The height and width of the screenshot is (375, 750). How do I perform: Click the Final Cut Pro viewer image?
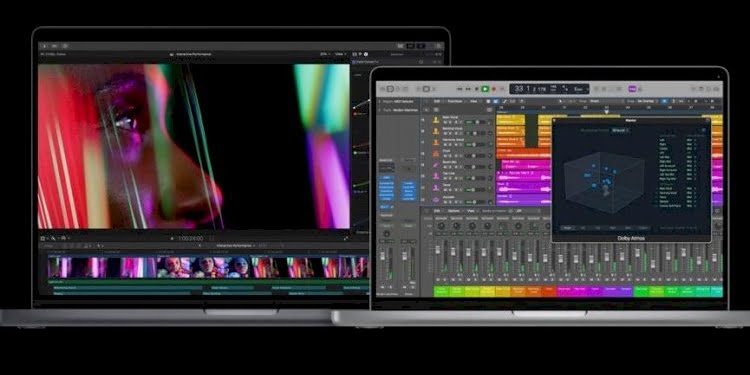click(x=194, y=146)
